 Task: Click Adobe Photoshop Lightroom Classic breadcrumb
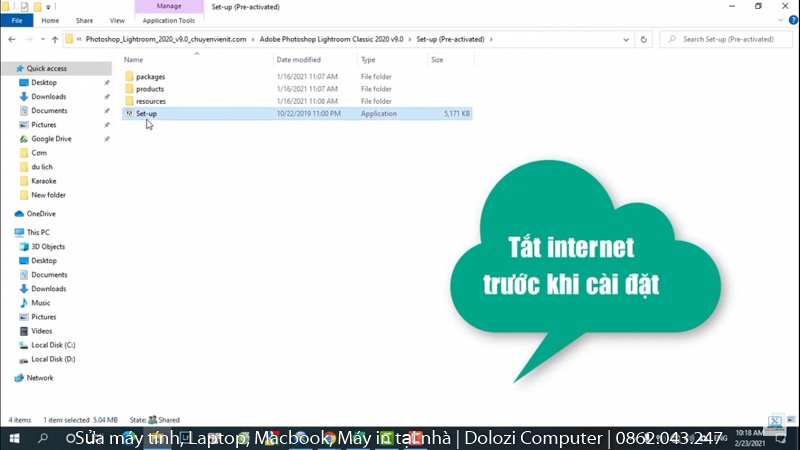point(331,39)
